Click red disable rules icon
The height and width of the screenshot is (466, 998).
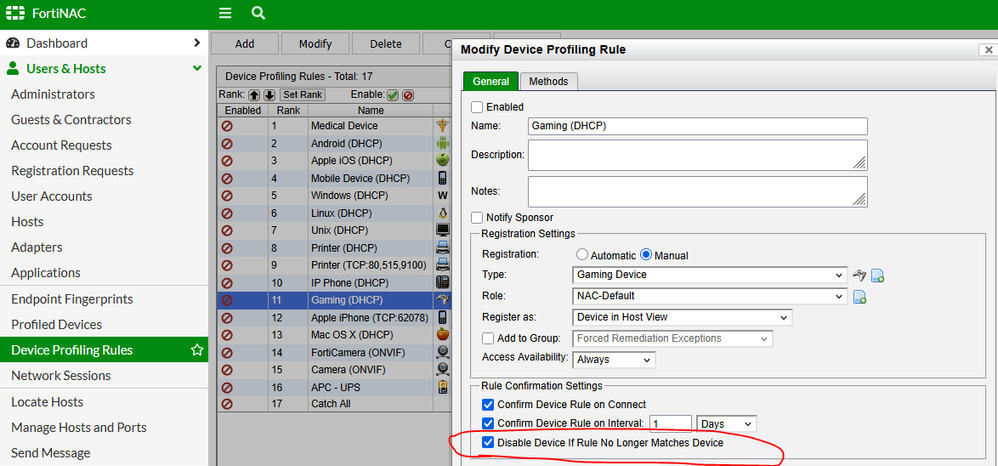[408, 95]
